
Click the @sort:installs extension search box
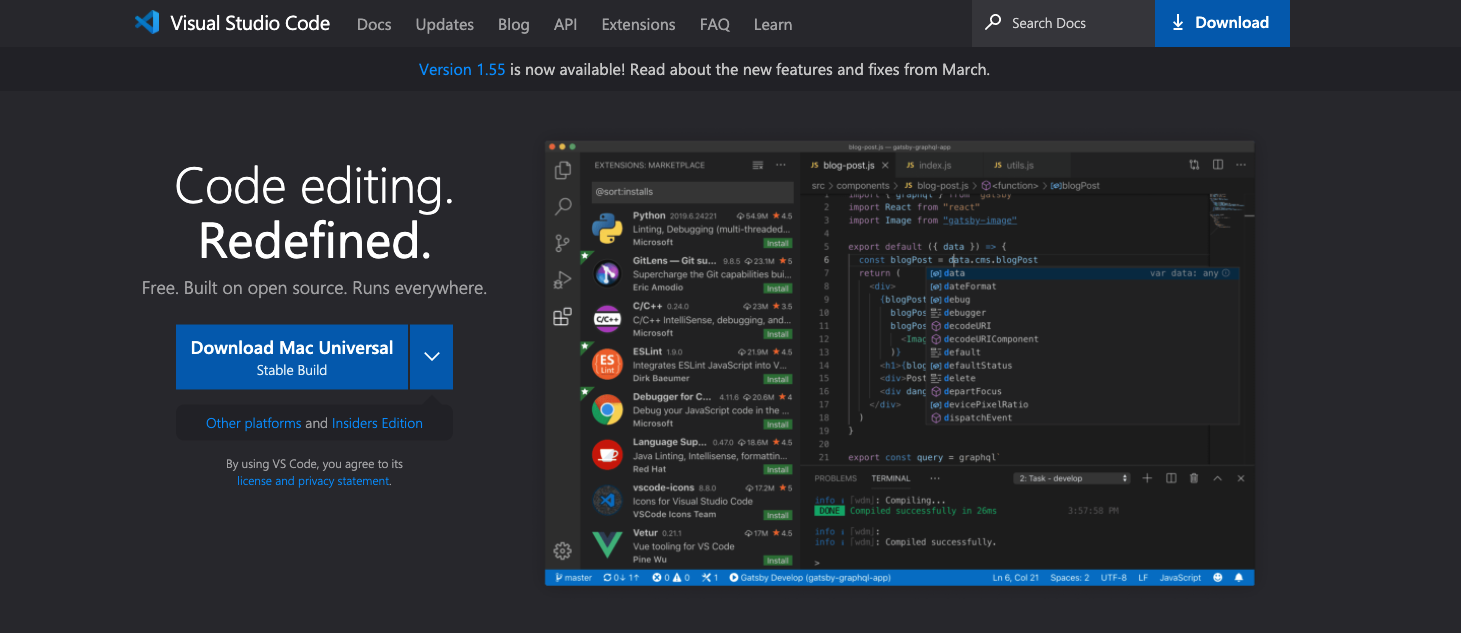click(x=692, y=191)
